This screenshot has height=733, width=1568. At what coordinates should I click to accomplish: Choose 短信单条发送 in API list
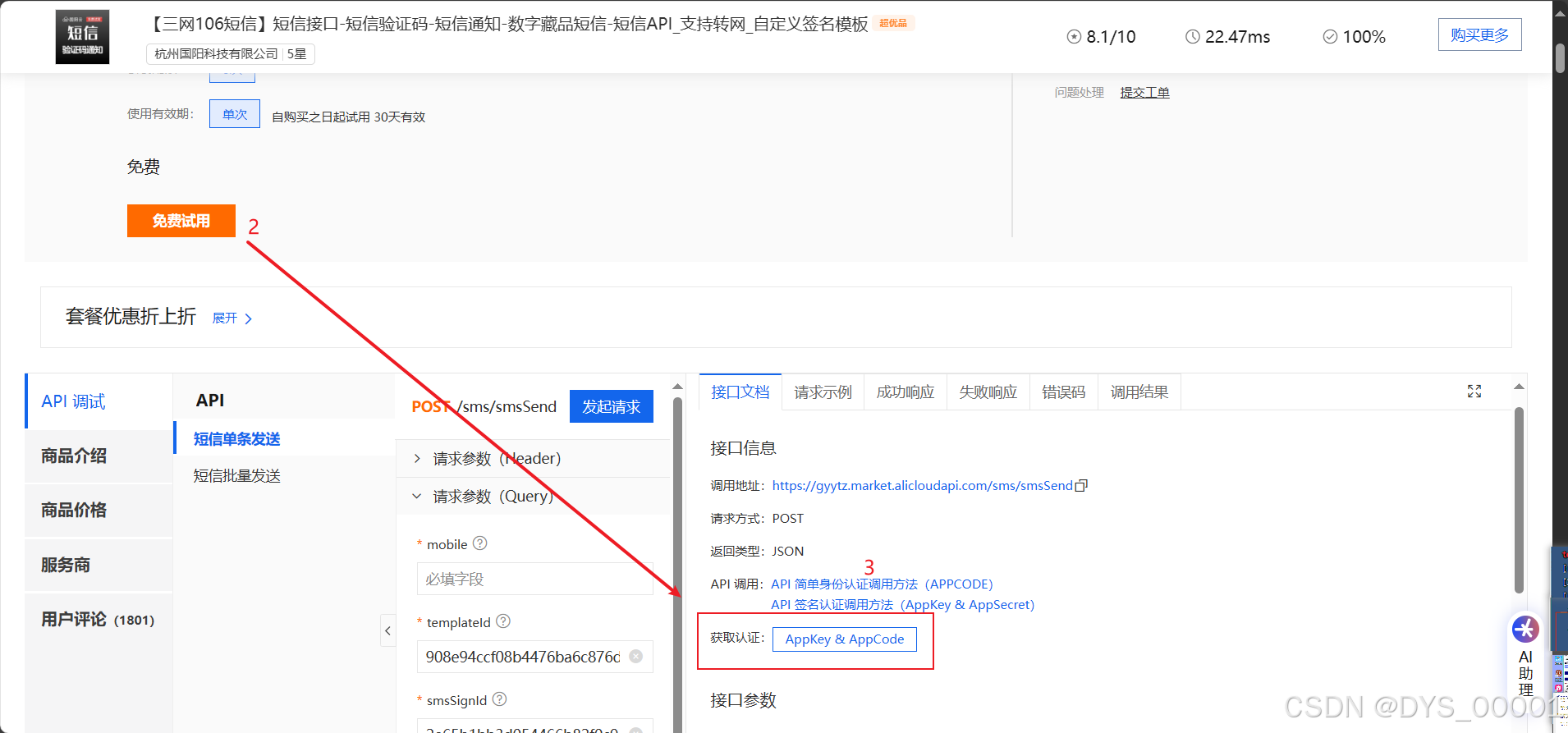[237, 439]
